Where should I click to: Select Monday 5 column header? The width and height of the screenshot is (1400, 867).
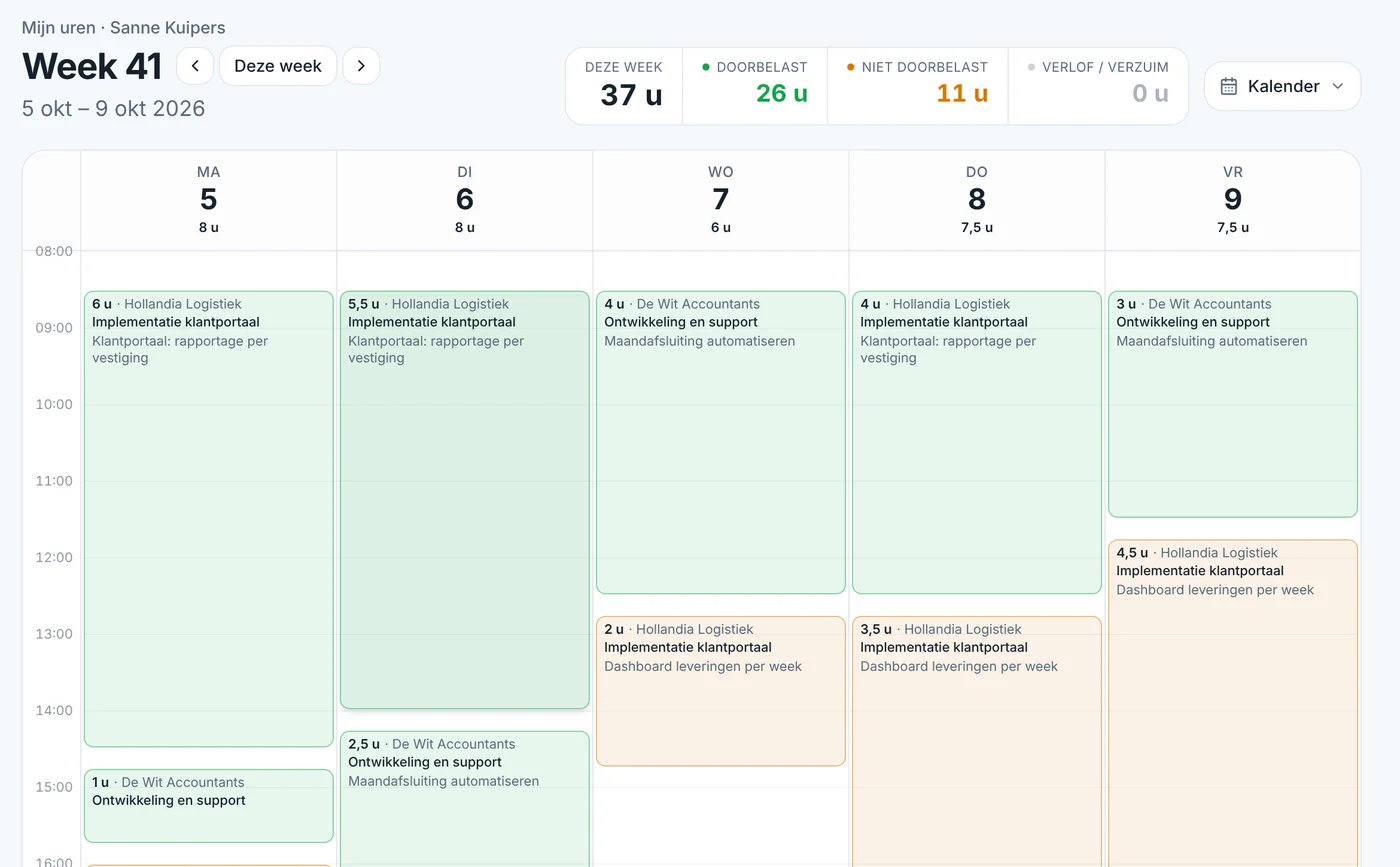coord(209,200)
